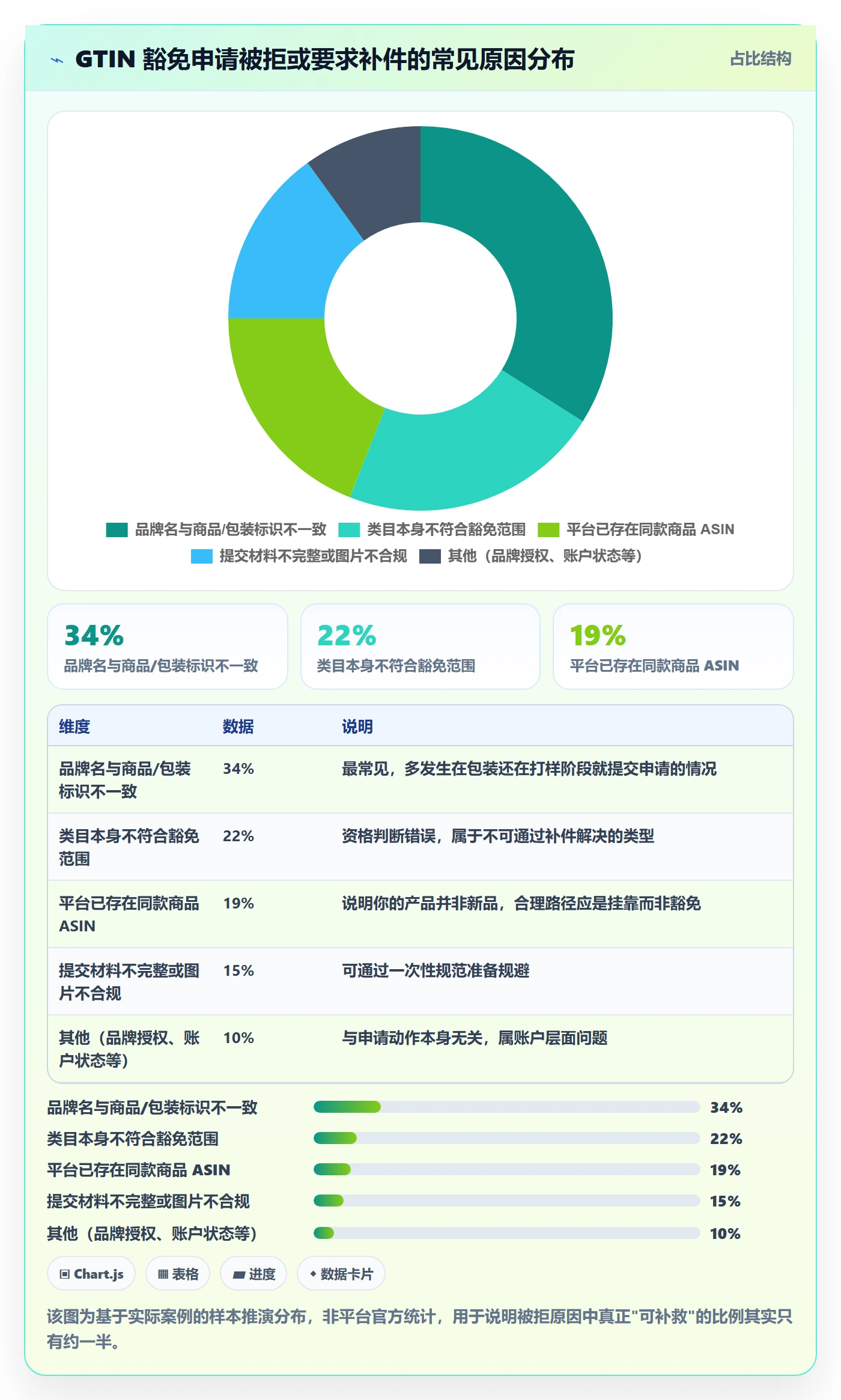Screen dimensions: 841x1400
Task: Click the progress bar for 其他（品牌授权、账户状态等）
Action: pyautogui.click(x=507, y=1233)
